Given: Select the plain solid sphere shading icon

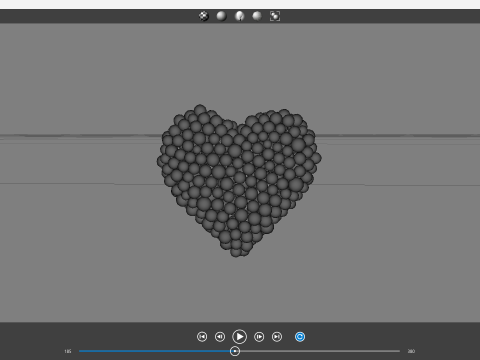Looking at the screenshot, I should (221, 16).
